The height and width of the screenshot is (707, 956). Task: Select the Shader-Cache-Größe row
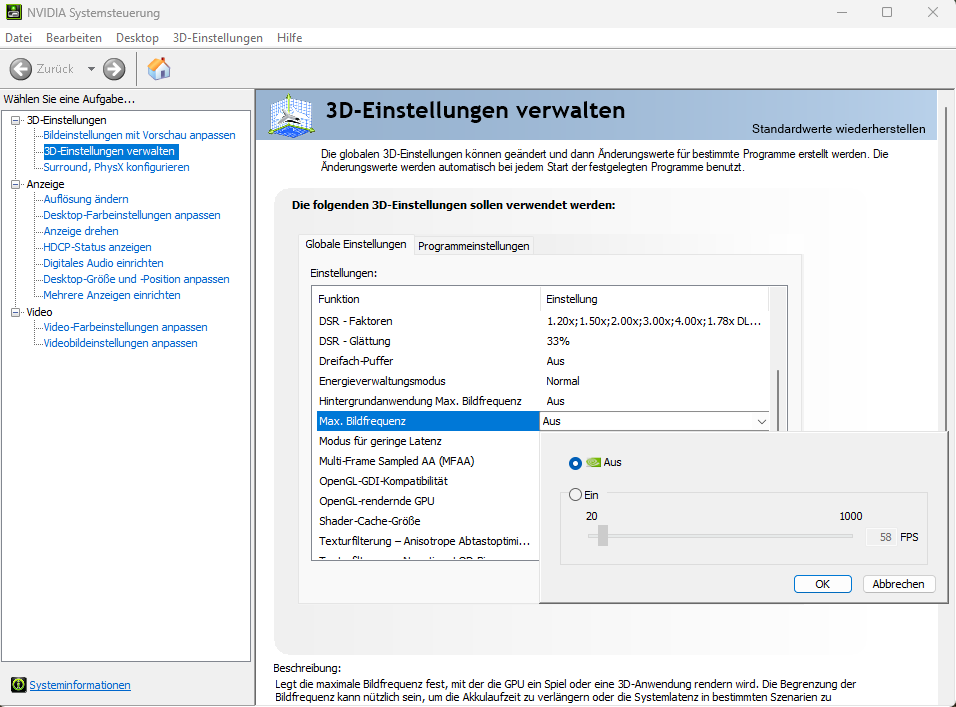[428, 521]
